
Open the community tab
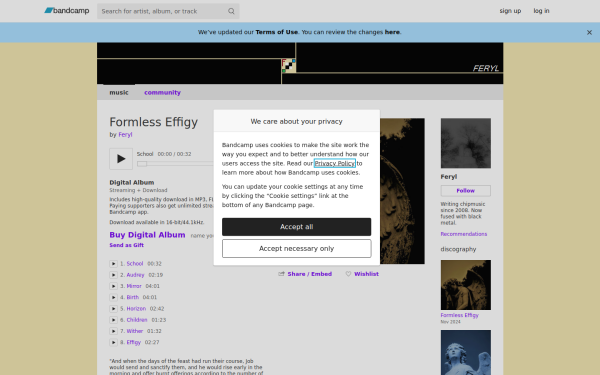point(162,93)
